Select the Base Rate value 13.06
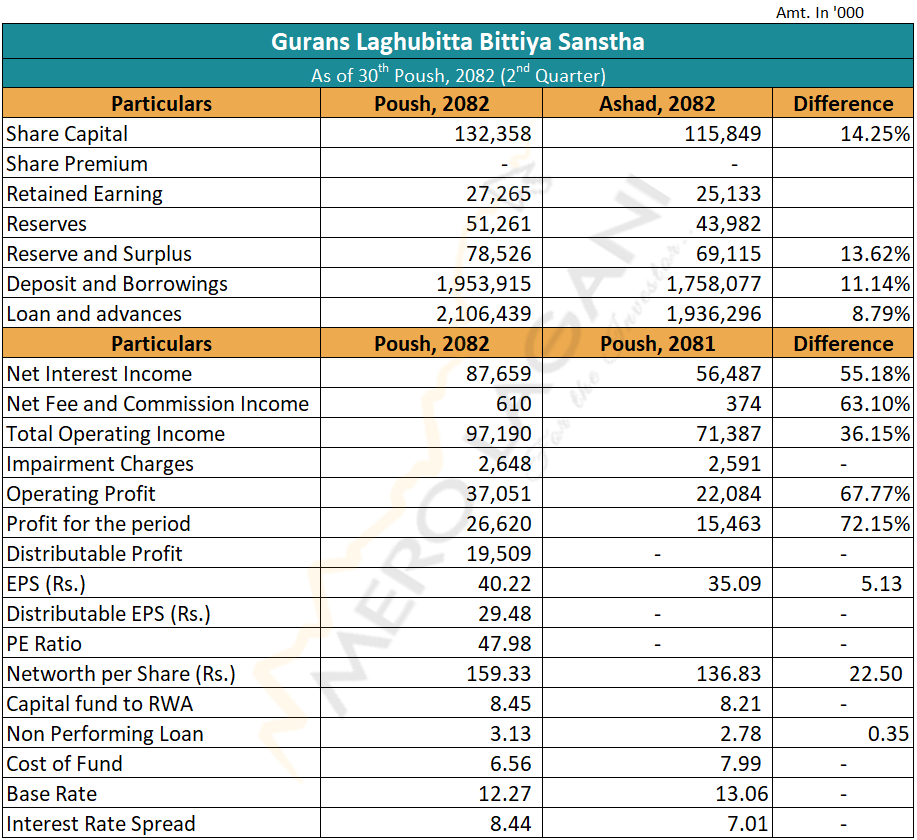Image resolution: width=917 pixels, height=840 pixels. 735,794
